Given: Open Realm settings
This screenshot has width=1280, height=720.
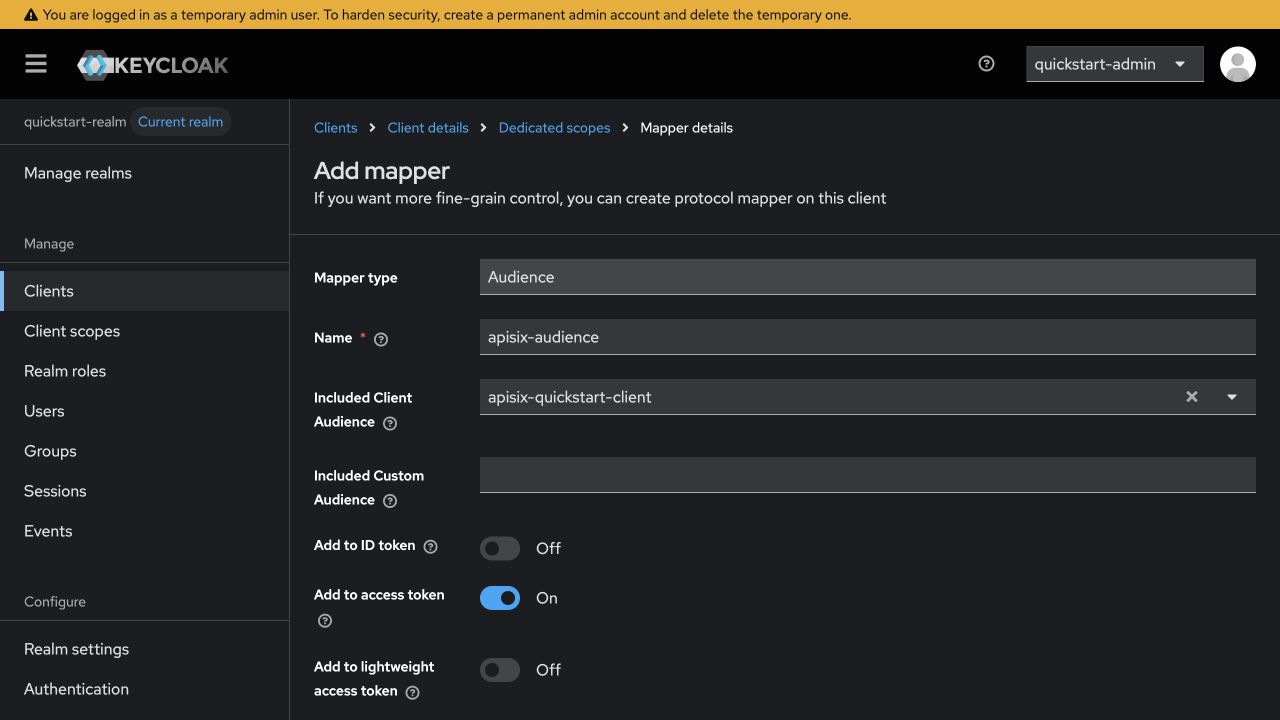Looking at the screenshot, I should point(145,649).
